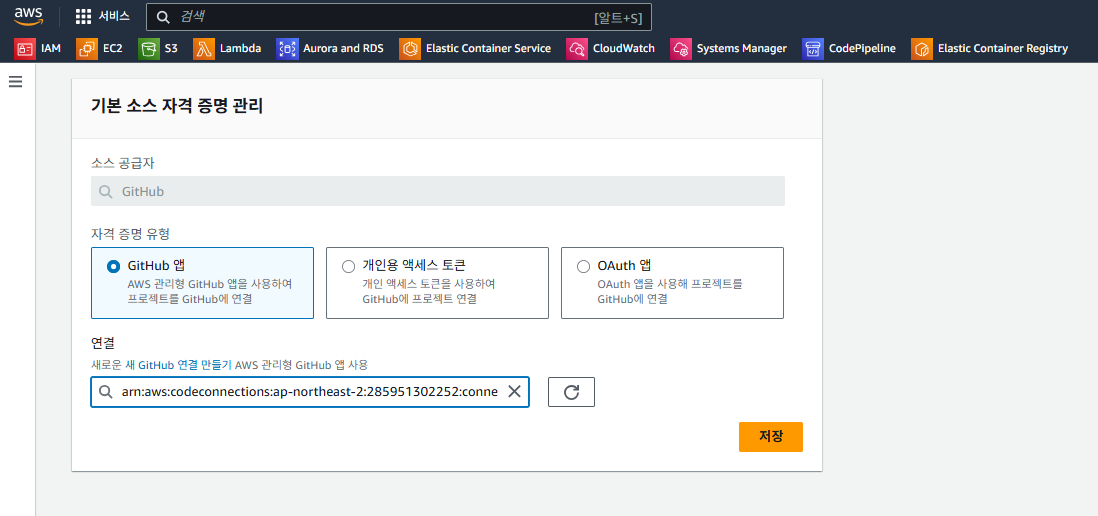Click the 연결 section label

coord(103,343)
